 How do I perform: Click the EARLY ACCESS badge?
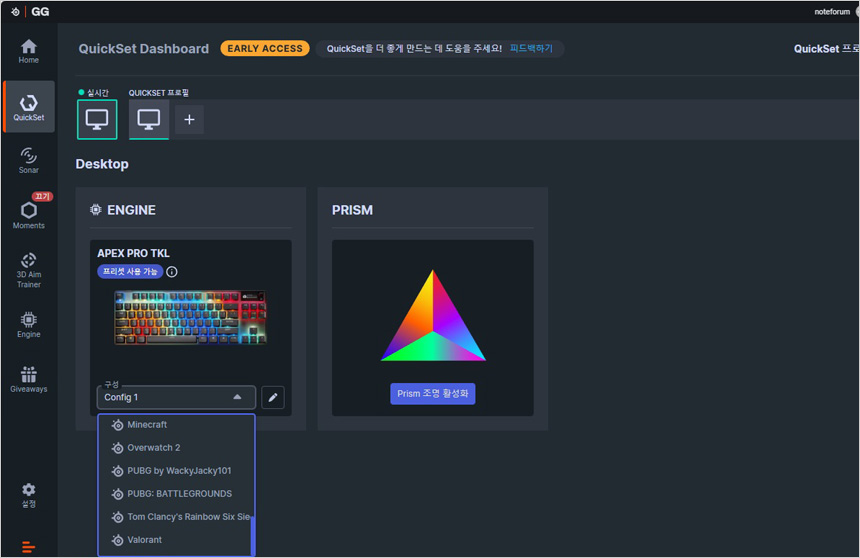point(265,48)
